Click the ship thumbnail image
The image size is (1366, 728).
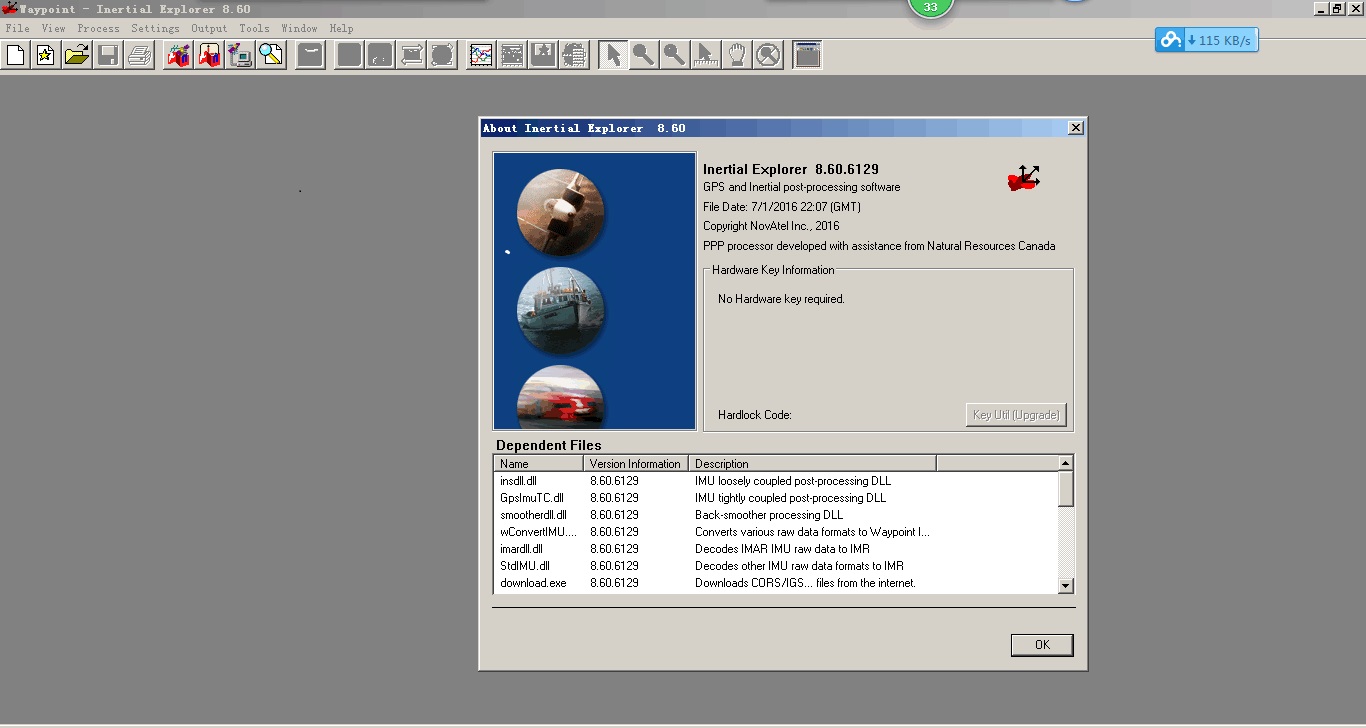click(x=561, y=311)
